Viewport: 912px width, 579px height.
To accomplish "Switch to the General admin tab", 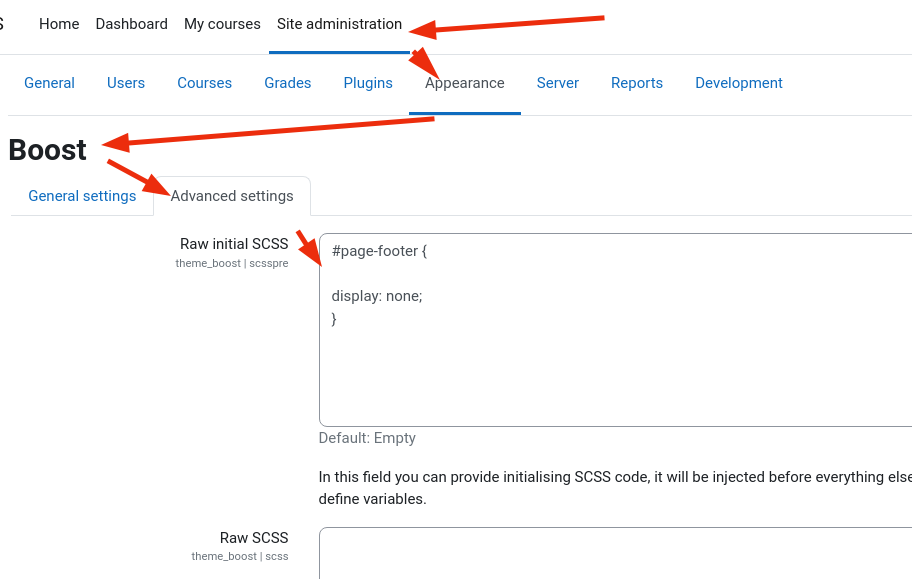I will 49,83.
